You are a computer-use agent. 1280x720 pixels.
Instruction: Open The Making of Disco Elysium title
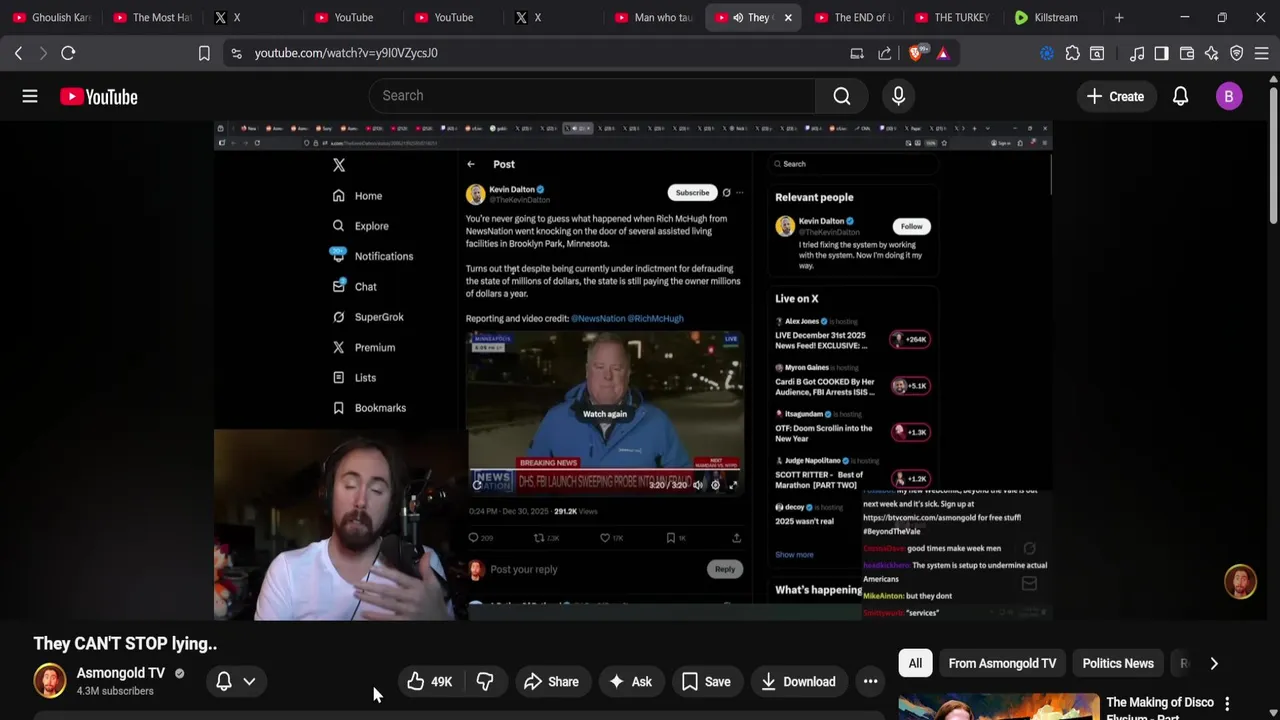[1159, 708]
